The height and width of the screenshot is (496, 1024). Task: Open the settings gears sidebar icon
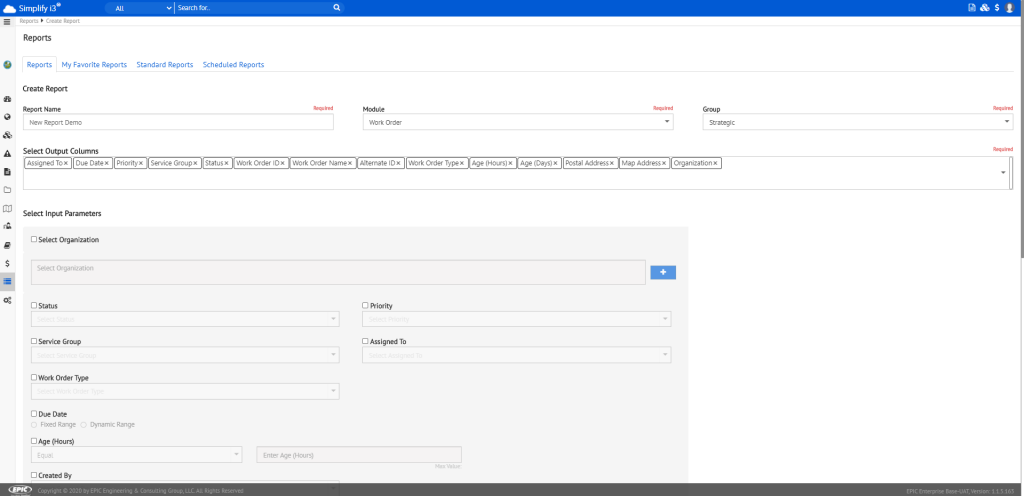7,300
